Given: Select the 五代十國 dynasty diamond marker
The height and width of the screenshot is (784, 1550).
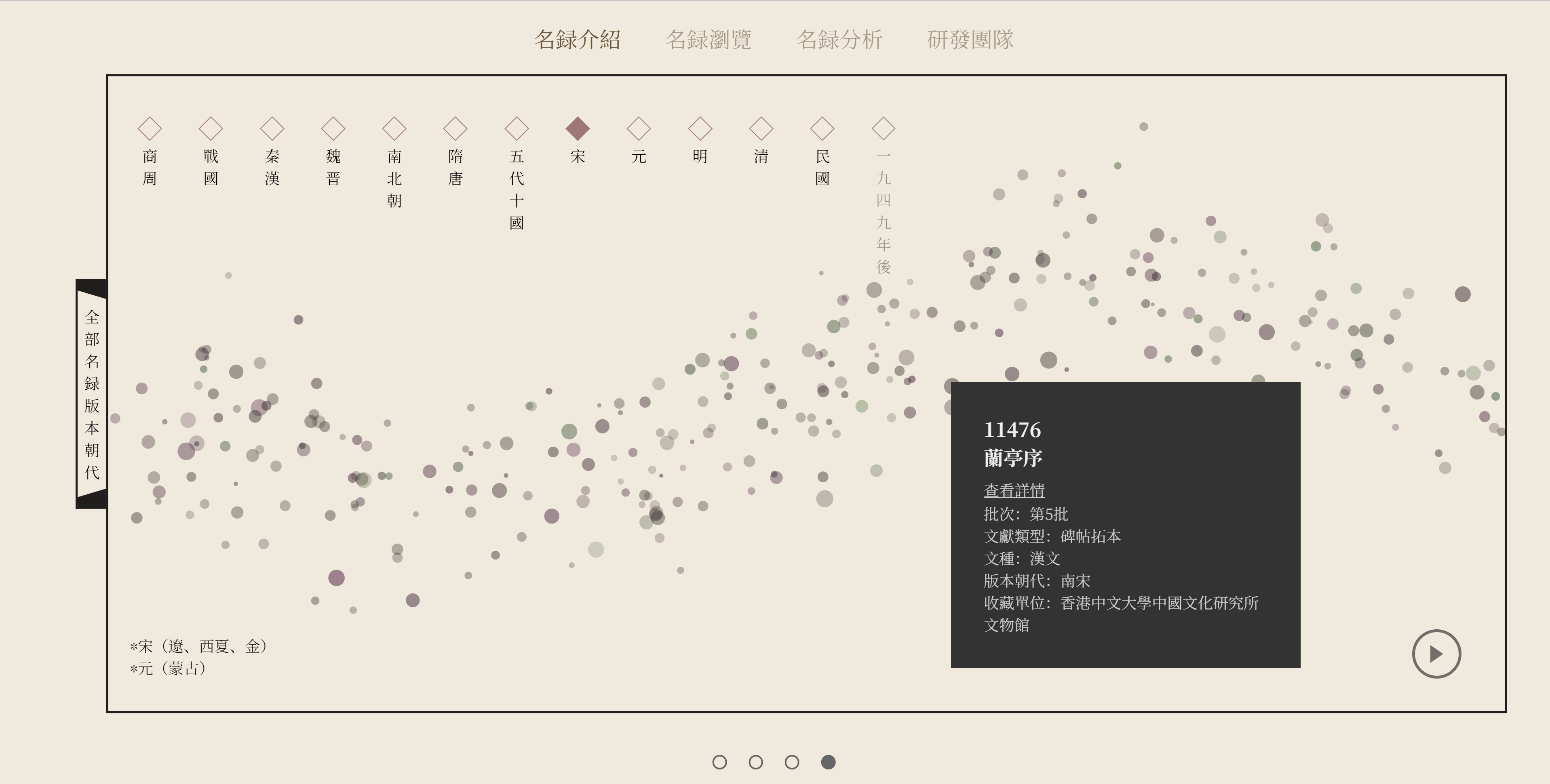Looking at the screenshot, I should point(516,128).
